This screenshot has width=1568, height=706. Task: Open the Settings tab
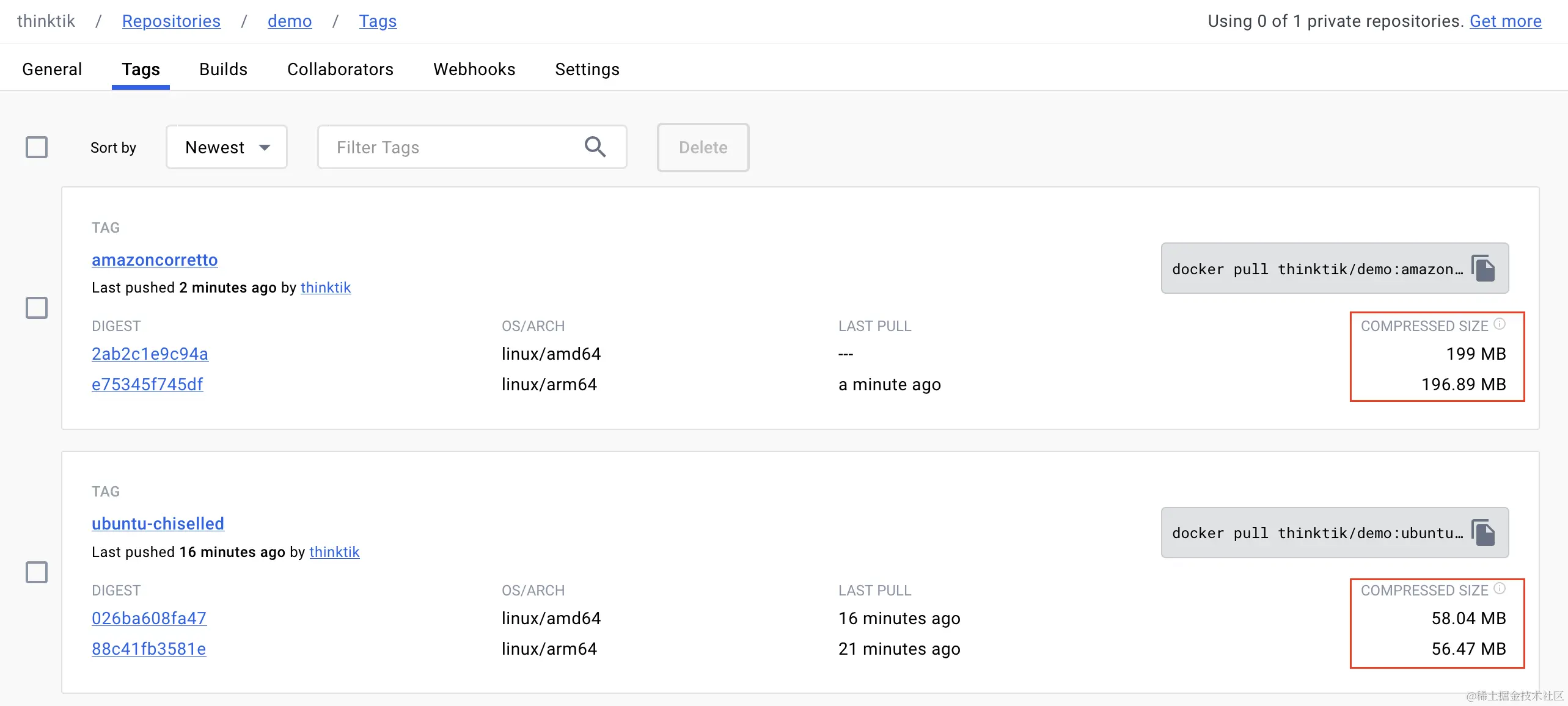[x=587, y=70]
